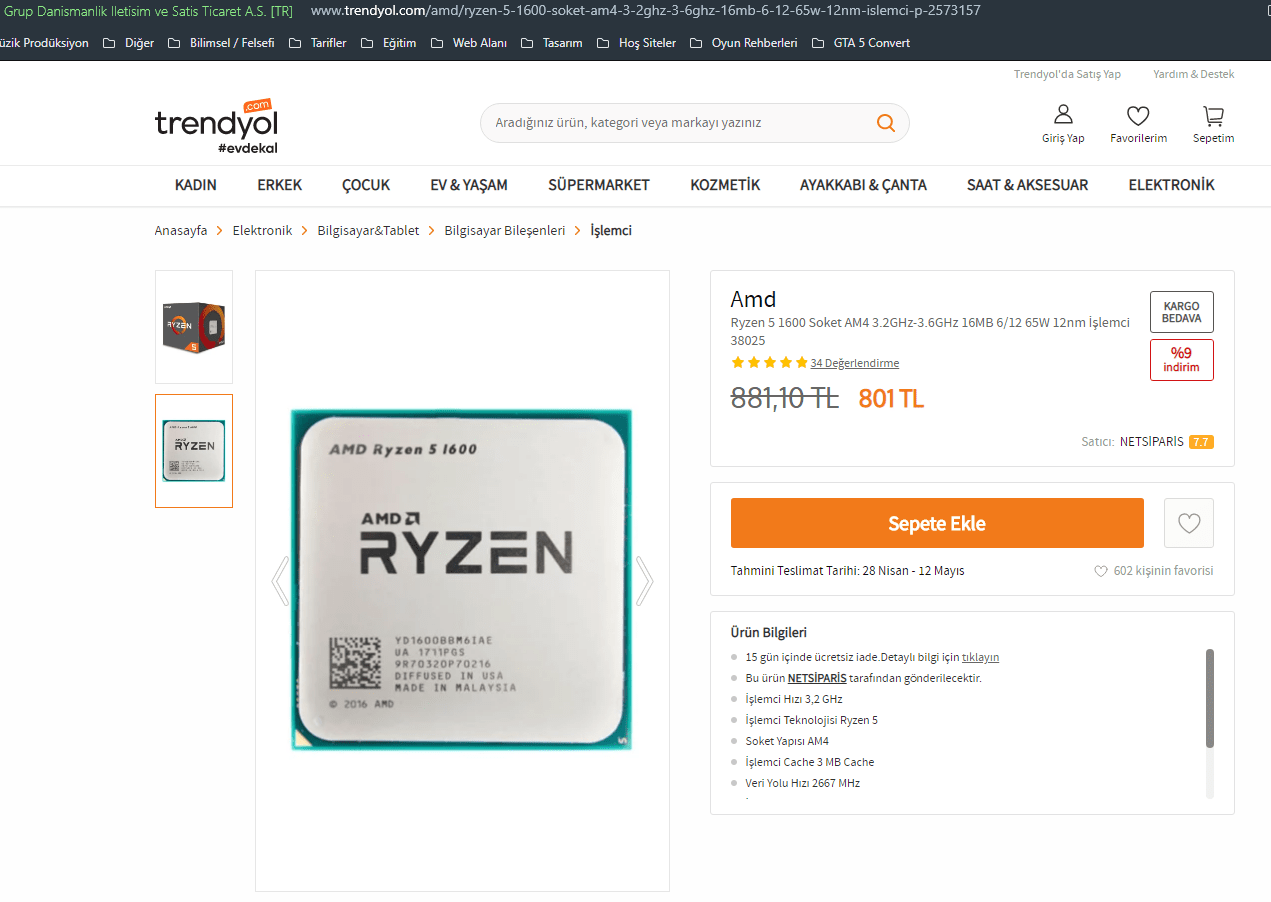Screen dimensions: 1271x902
Task: Go to Anasayfa breadcrumb
Action: point(181,231)
